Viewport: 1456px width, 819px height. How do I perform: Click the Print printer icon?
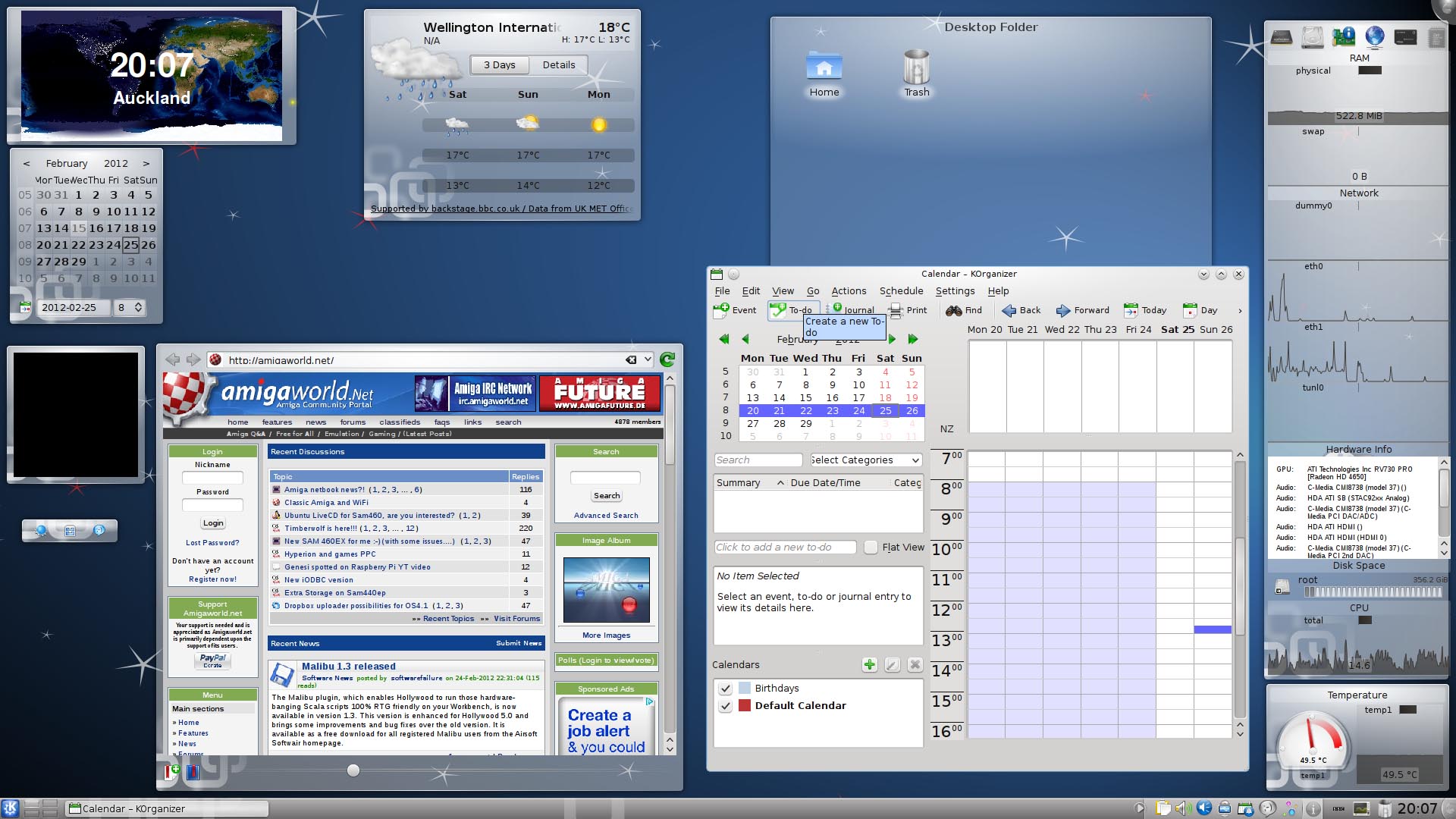click(x=896, y=310)
